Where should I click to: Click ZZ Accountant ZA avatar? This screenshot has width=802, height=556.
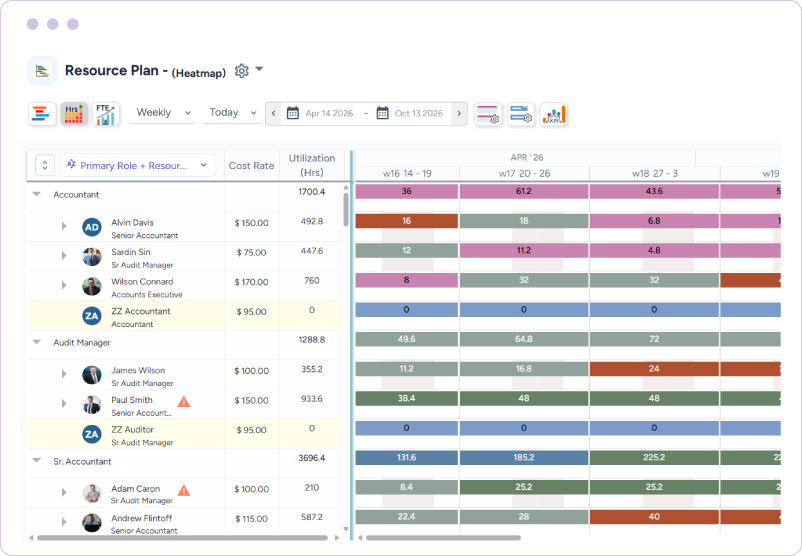(x=92, y=316)
